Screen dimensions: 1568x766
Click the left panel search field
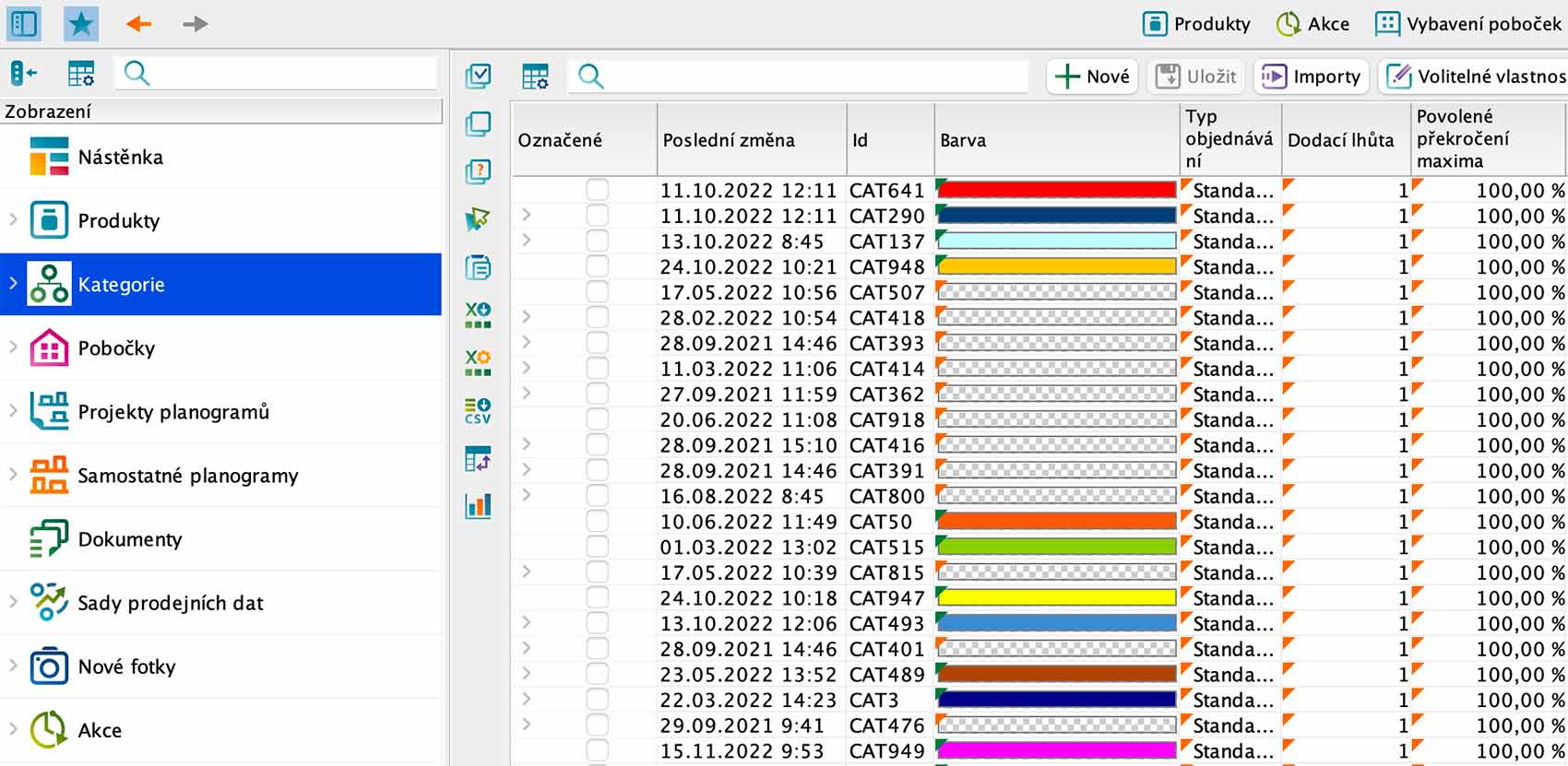[277, 74]
